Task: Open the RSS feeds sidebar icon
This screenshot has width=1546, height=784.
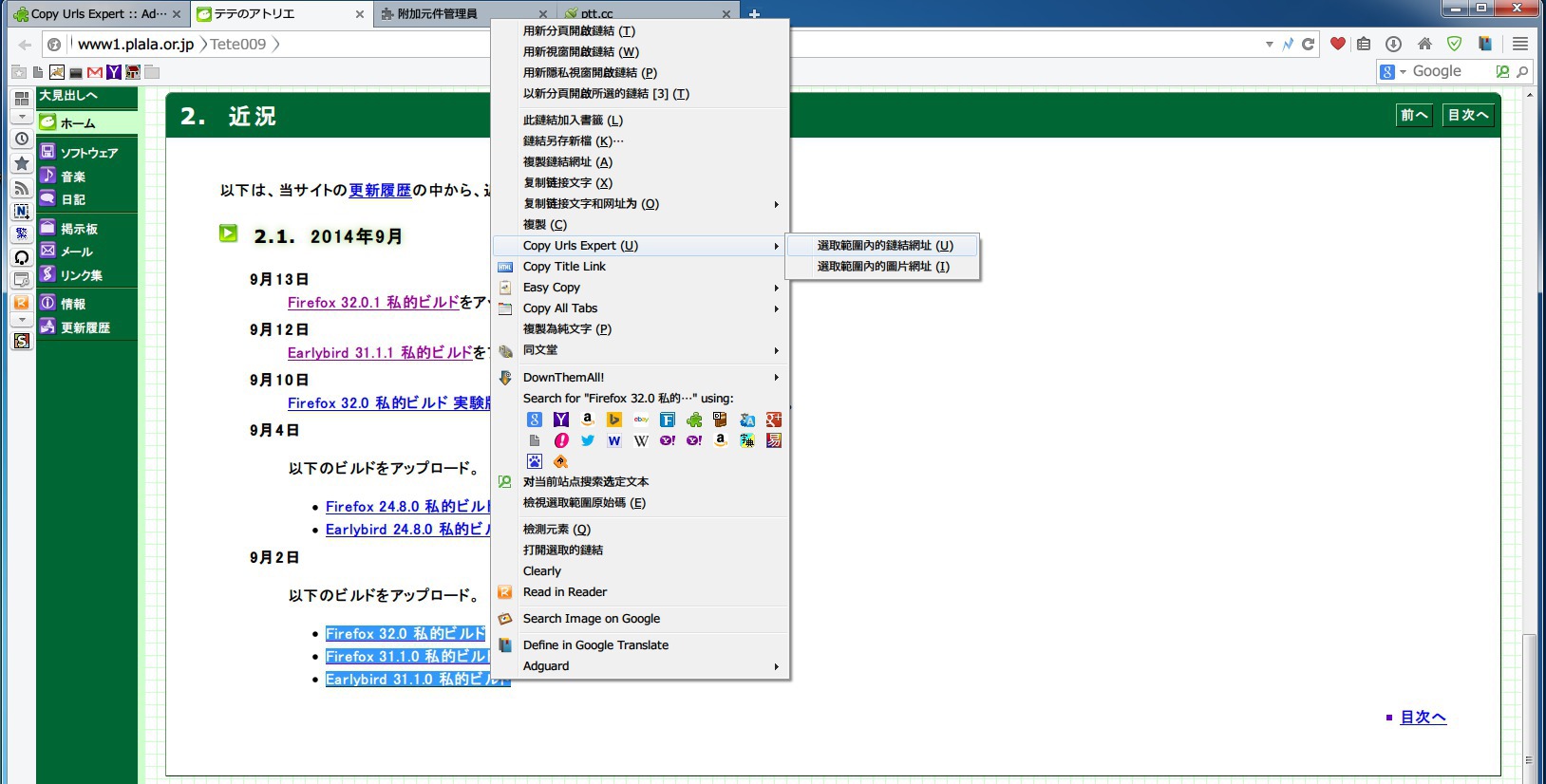Action: click(x=21, y=188)
